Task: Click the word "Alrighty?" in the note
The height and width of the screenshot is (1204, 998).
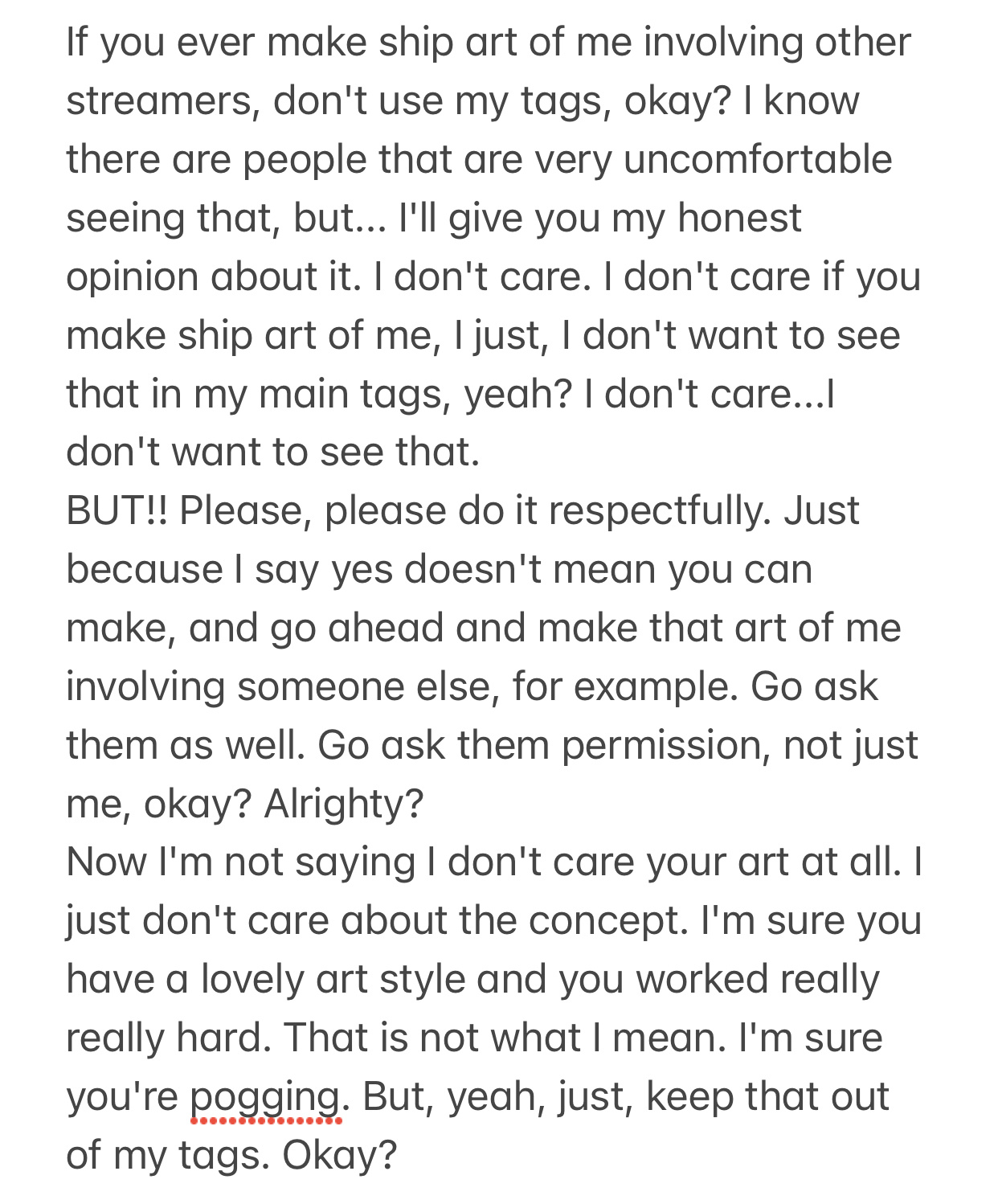Action: (x=343, y=804)
